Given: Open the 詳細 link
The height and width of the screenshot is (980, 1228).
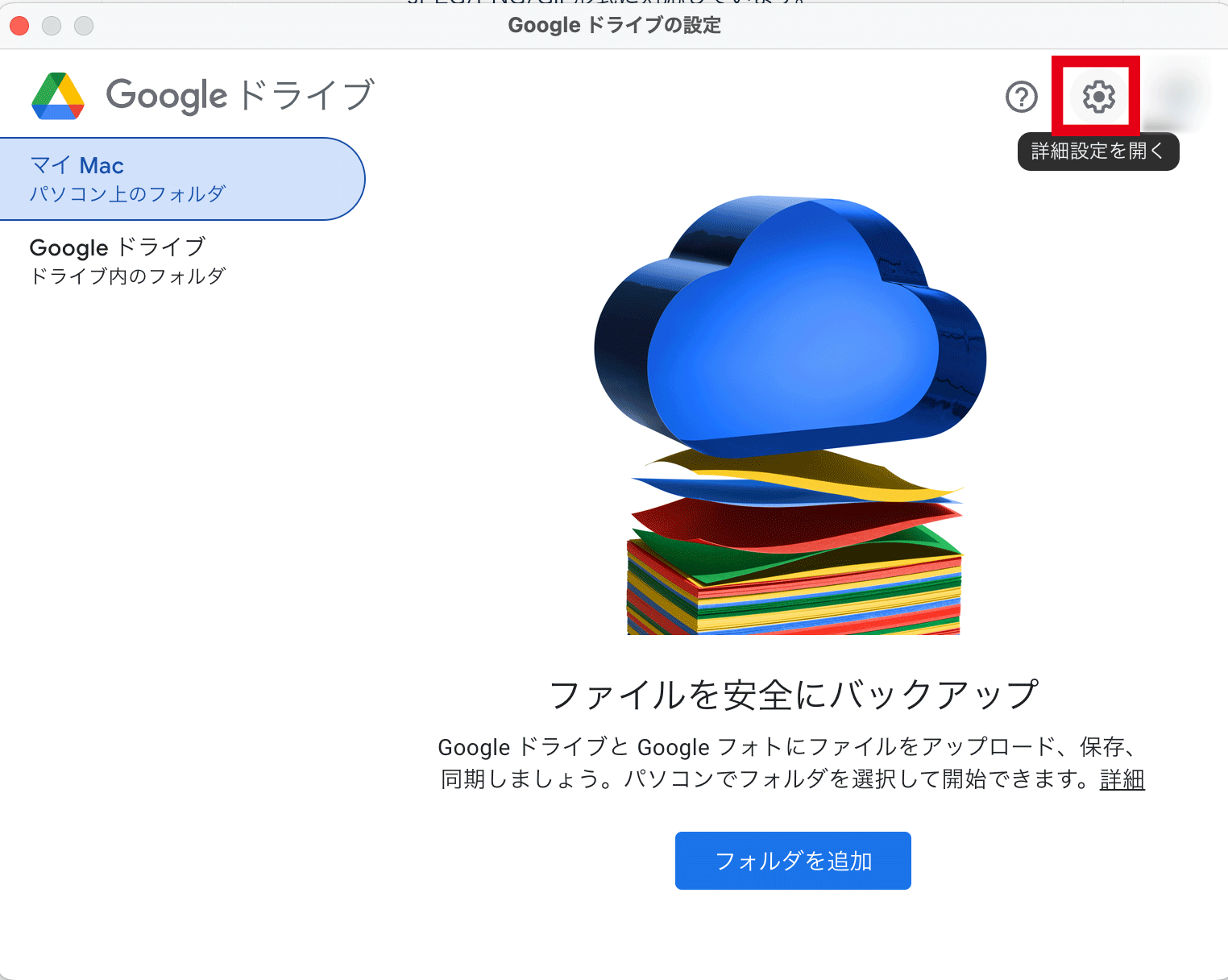Looking at the screenshot, I should [x=1122, y=779].
